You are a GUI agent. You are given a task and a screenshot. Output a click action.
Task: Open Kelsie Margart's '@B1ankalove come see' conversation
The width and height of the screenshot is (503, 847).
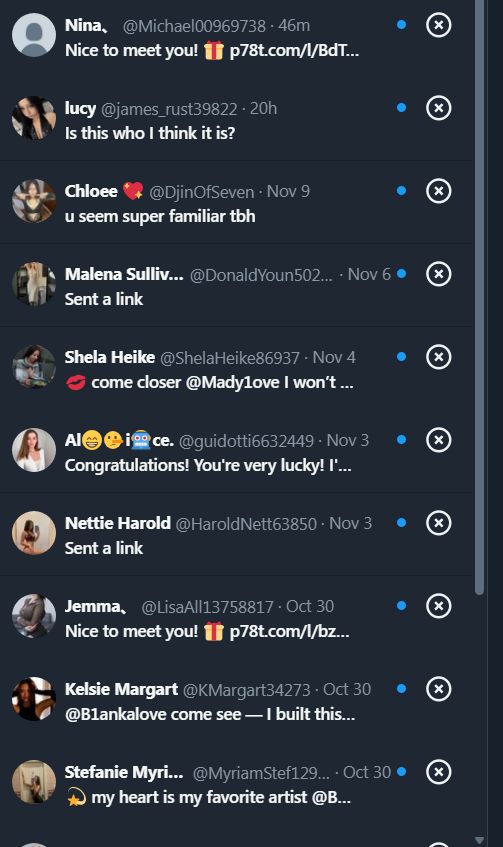[x=210, y=714]
